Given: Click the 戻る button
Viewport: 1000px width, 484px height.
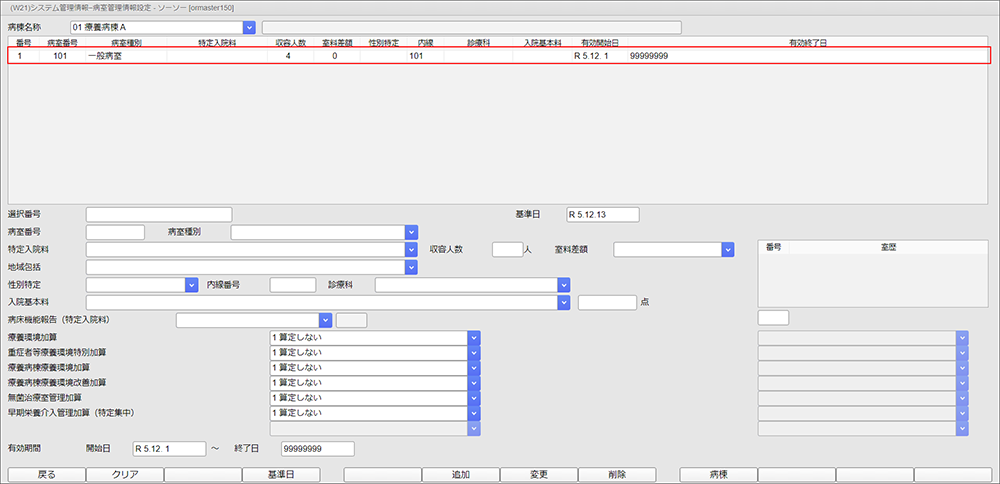Looking at the screenshot, I should point(46,475).
